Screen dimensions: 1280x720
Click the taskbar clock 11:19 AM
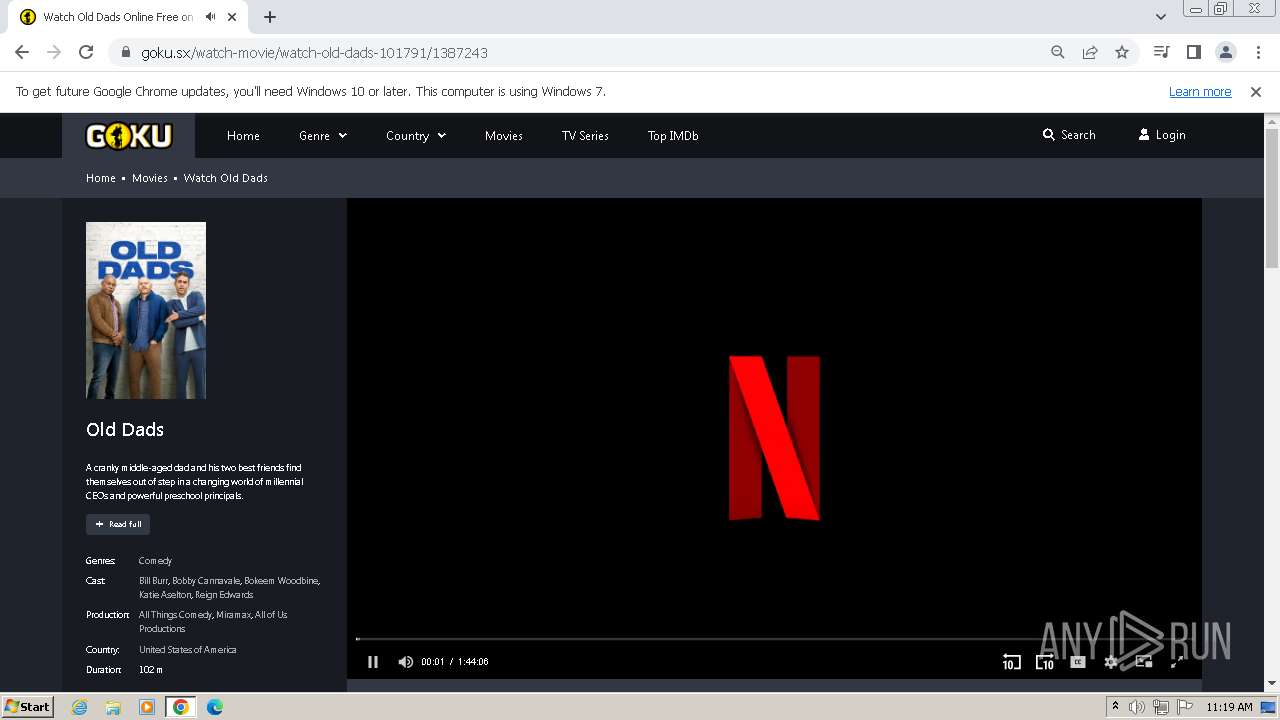[x=1229, y=707]
